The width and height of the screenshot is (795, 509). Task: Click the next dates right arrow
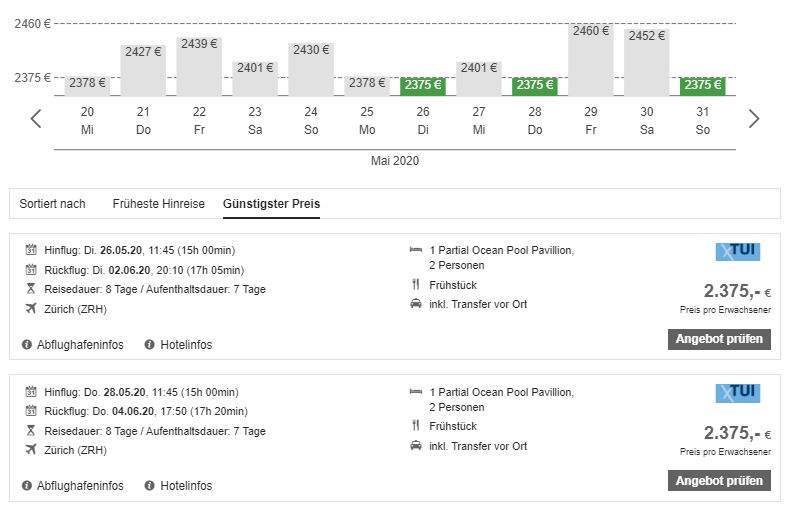point(754,119)
